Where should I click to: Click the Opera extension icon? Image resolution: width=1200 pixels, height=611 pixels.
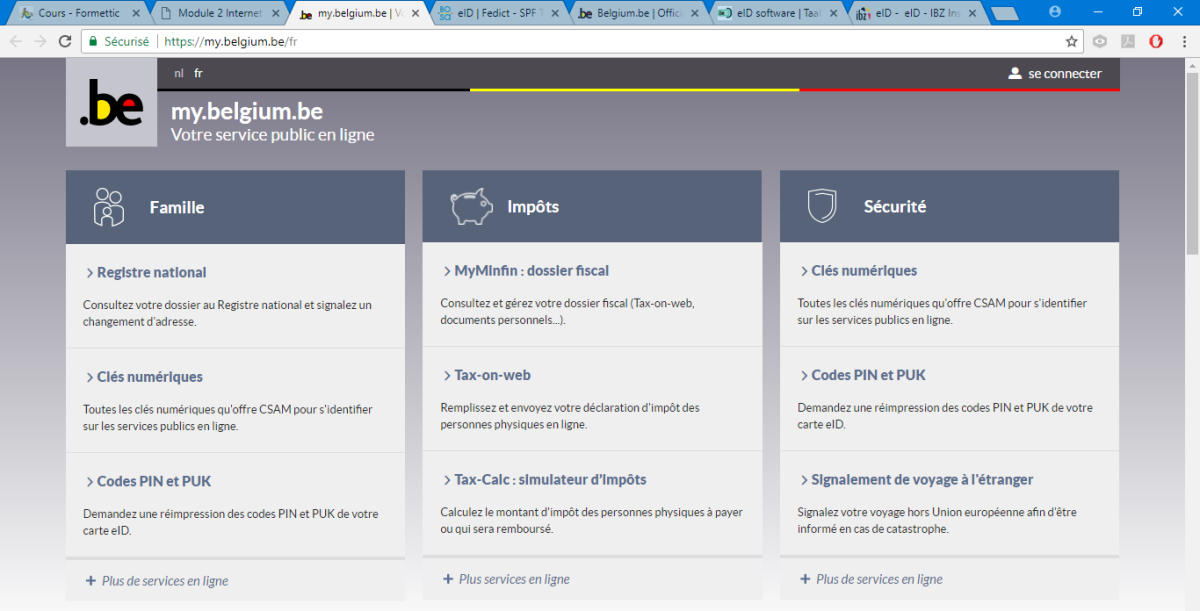[1155, 42]
